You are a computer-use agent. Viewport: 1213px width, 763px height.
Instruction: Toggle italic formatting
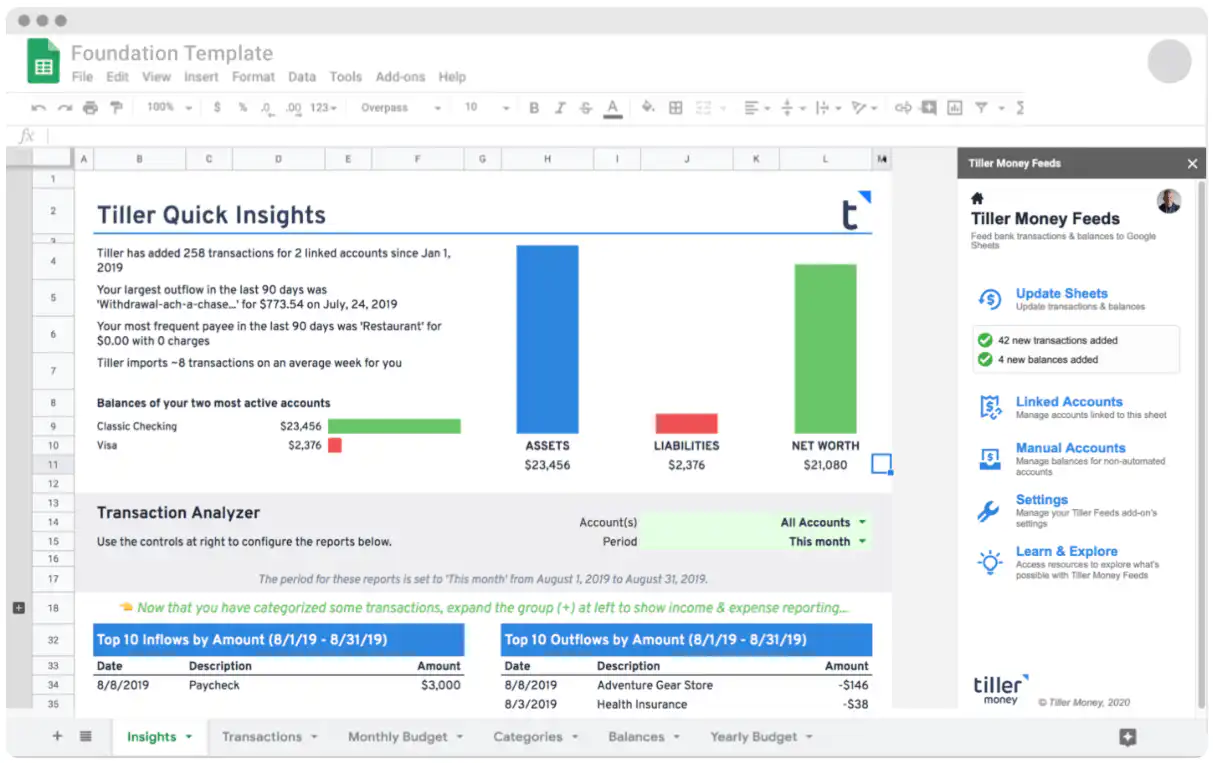tap(560, 108)
